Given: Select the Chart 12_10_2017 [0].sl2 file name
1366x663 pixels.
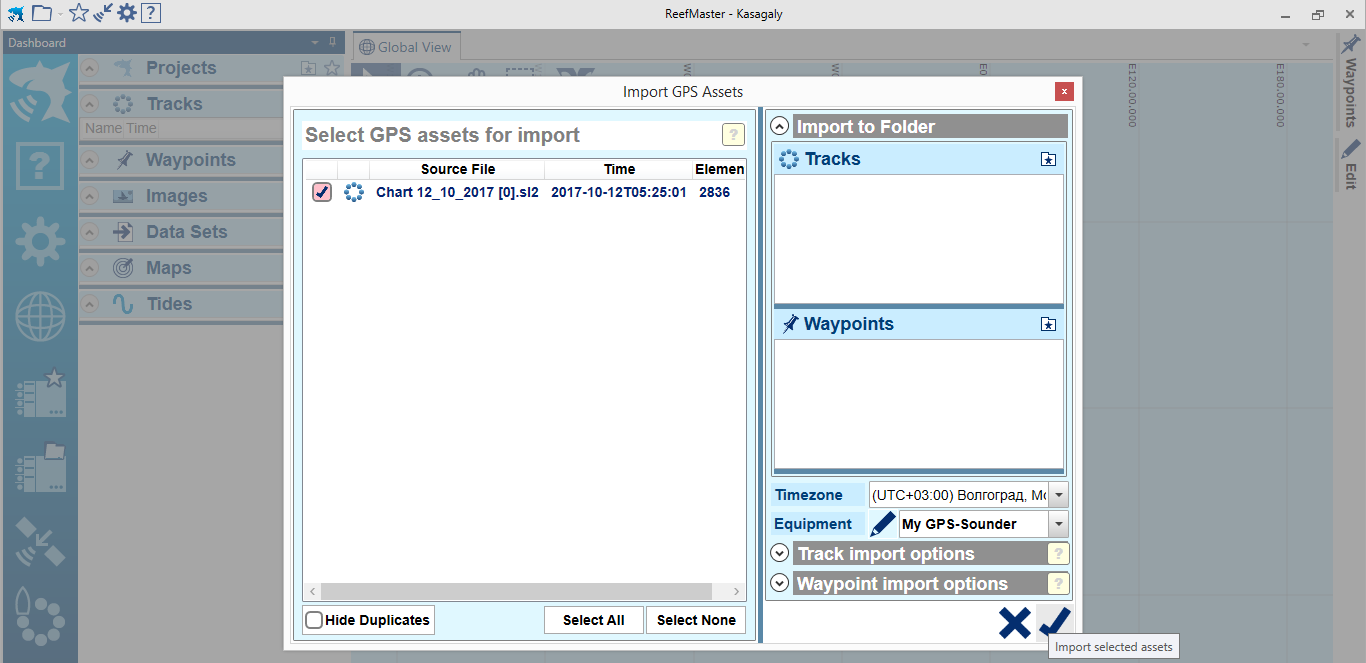Looking at the screenshot, I should click(457, 192).
